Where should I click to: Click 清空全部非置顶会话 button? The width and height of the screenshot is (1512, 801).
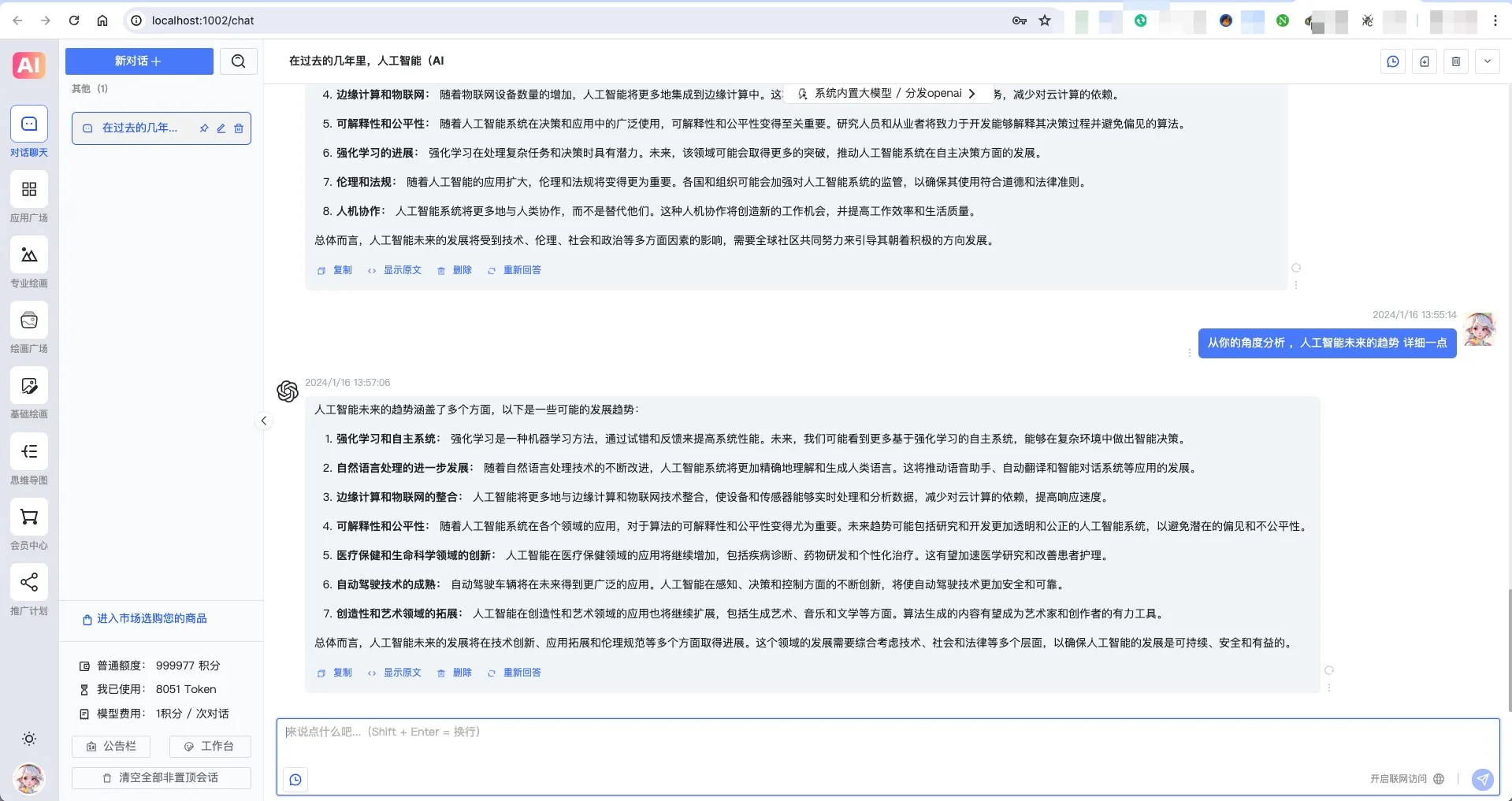click(162, 777)
